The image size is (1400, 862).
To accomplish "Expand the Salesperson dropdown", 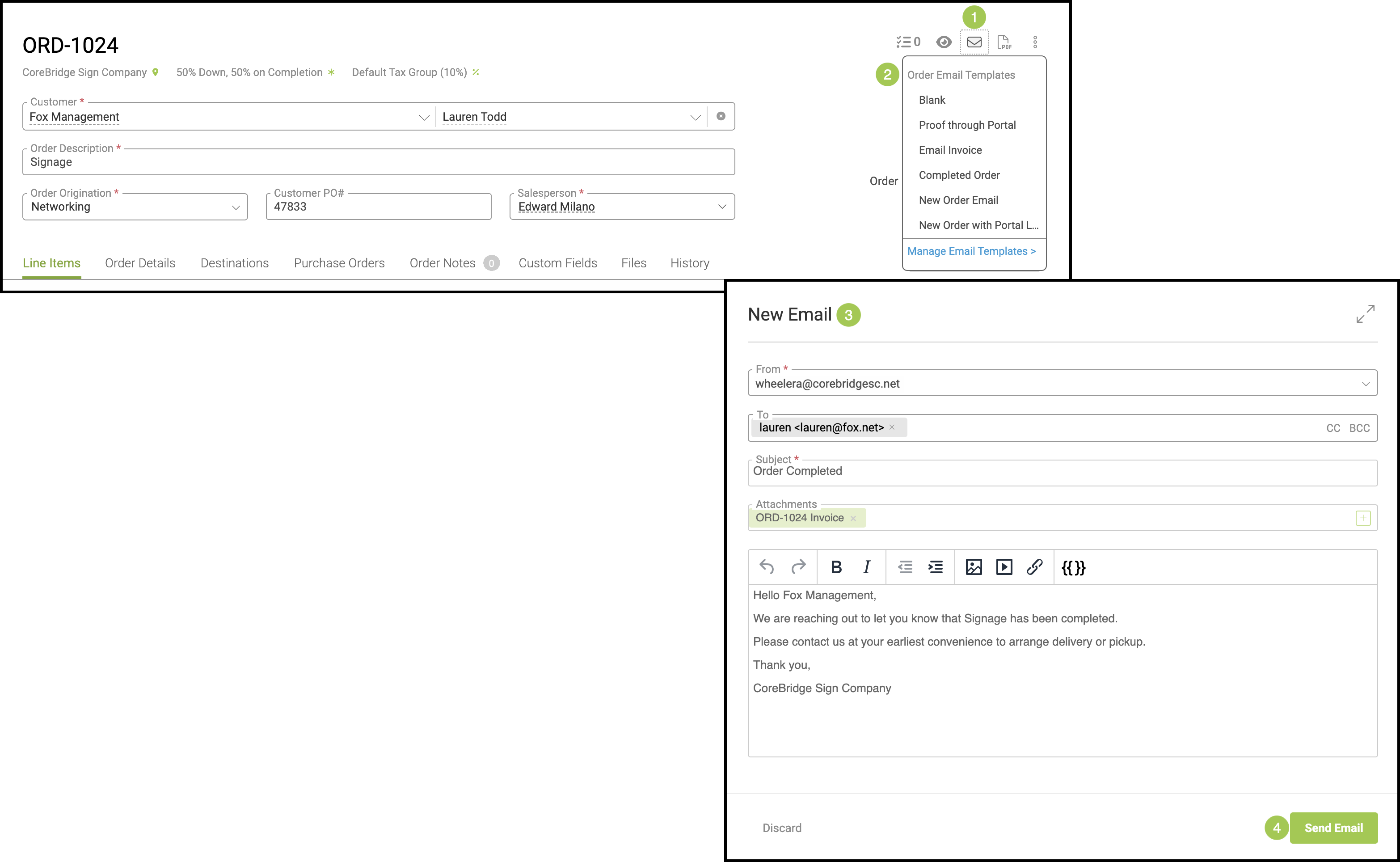I will [721, 207].
